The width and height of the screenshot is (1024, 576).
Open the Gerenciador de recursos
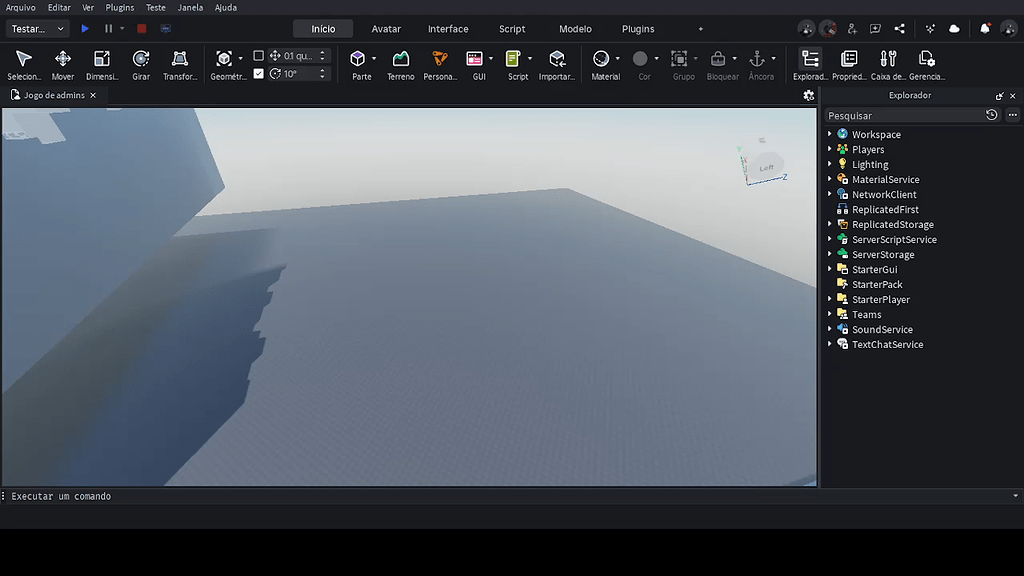[x=927, y=65]
